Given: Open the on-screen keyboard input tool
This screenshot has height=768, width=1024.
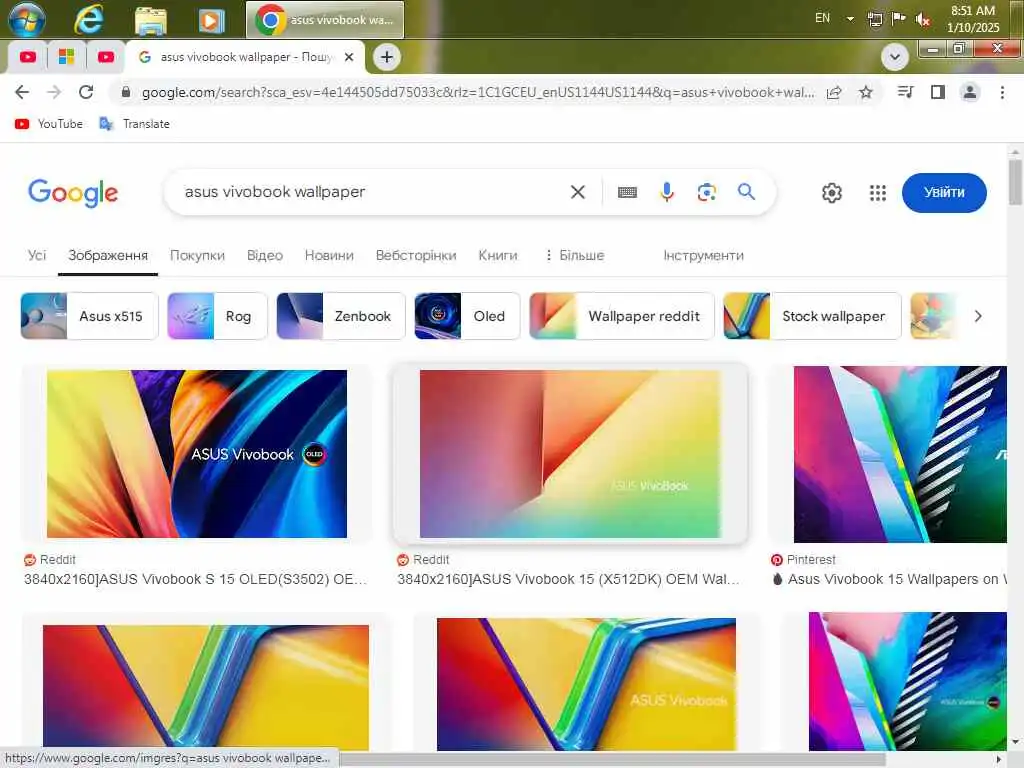Looking at the screenshot, I should (x=627, y=192).
